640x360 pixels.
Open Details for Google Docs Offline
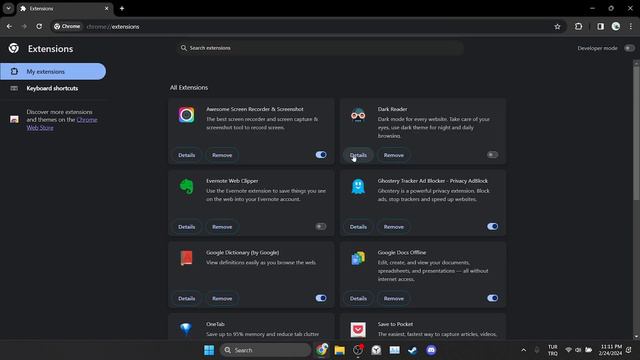(358, 298)
